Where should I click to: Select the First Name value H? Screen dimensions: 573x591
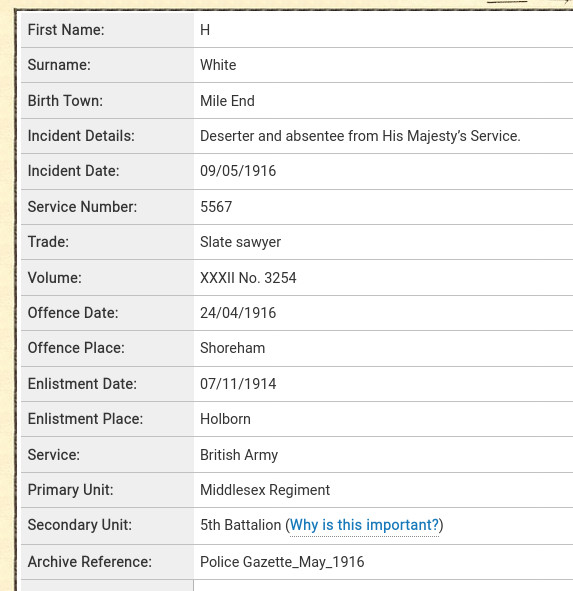click(x=205, y=30)
